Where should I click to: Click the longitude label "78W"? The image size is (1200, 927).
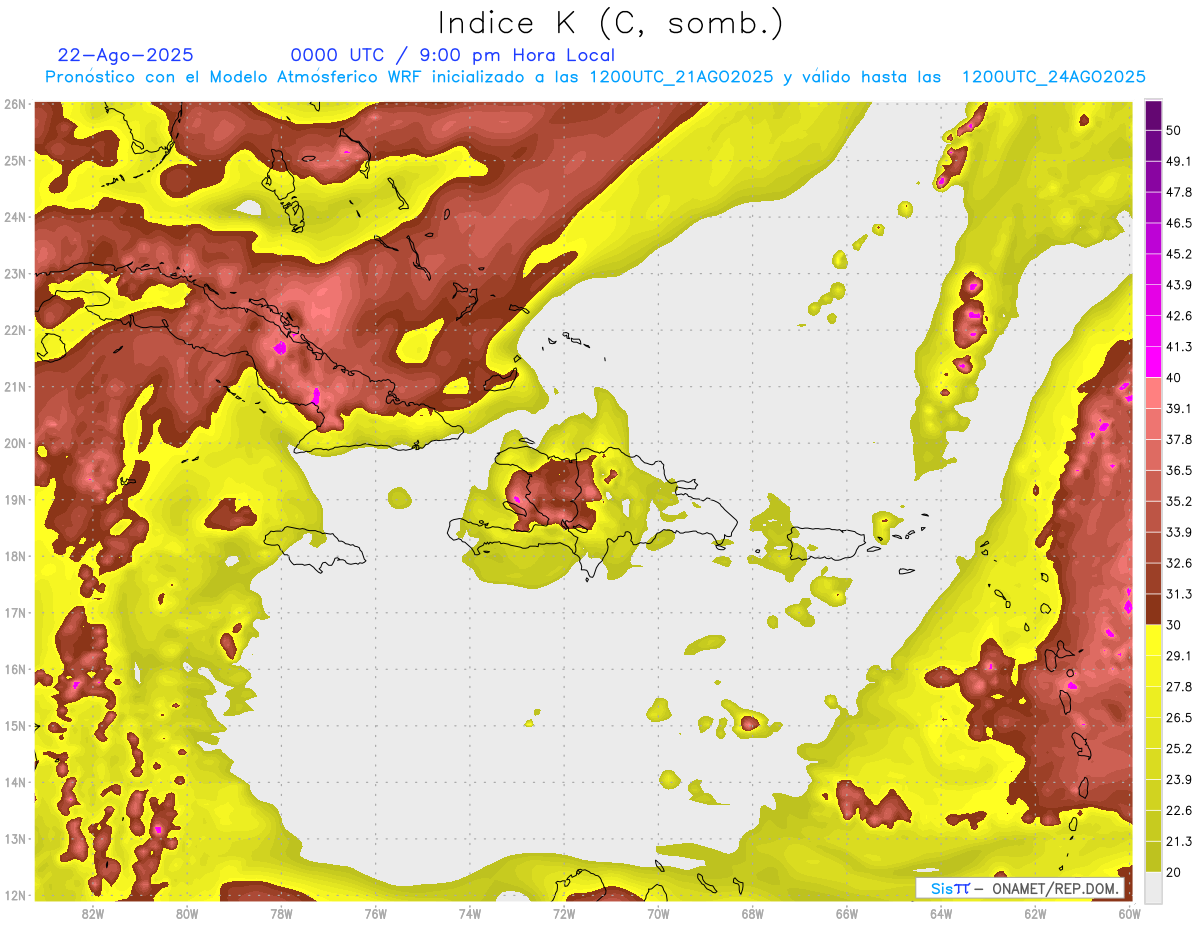(281, 913)
